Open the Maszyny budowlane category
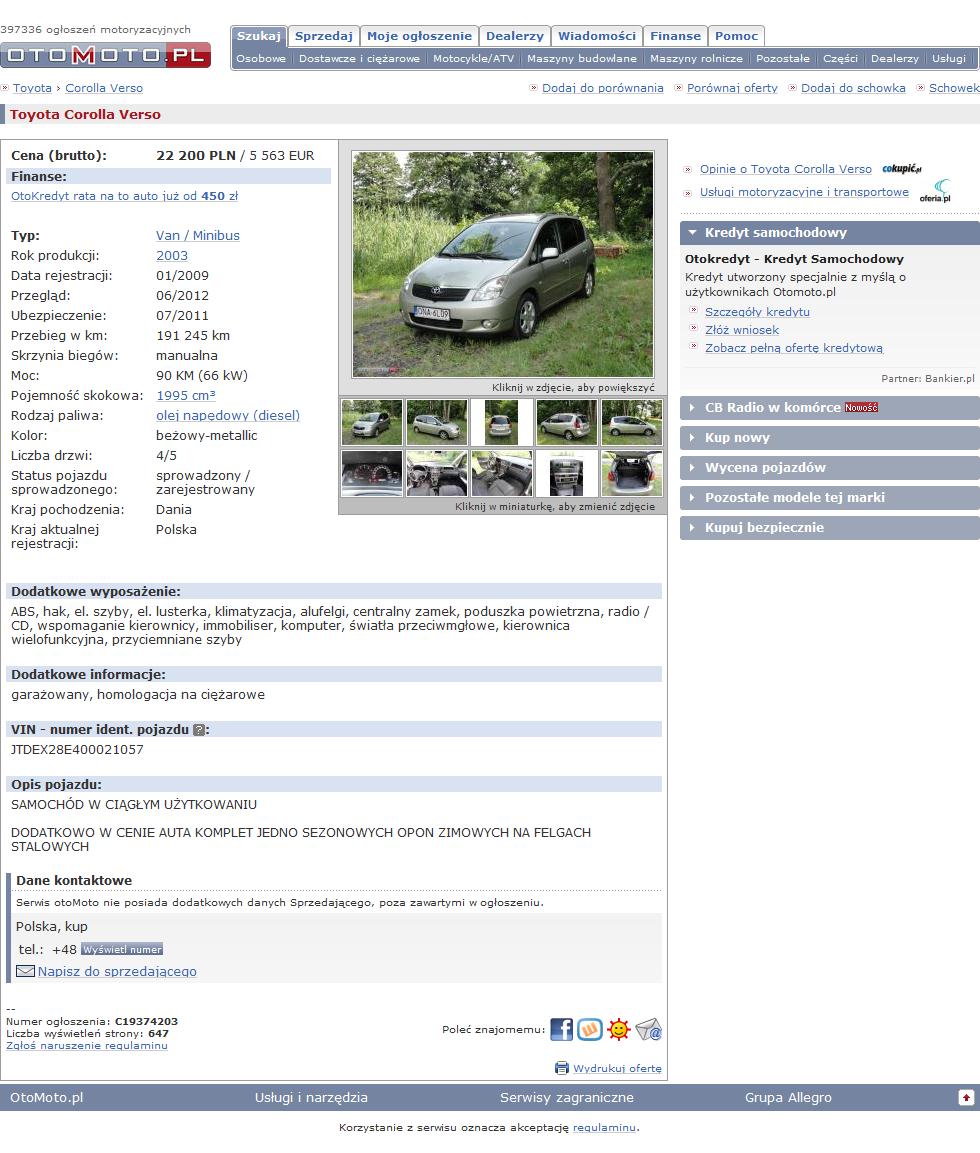The height and width of the screenshot is (1153, 980). click(582, 58)
